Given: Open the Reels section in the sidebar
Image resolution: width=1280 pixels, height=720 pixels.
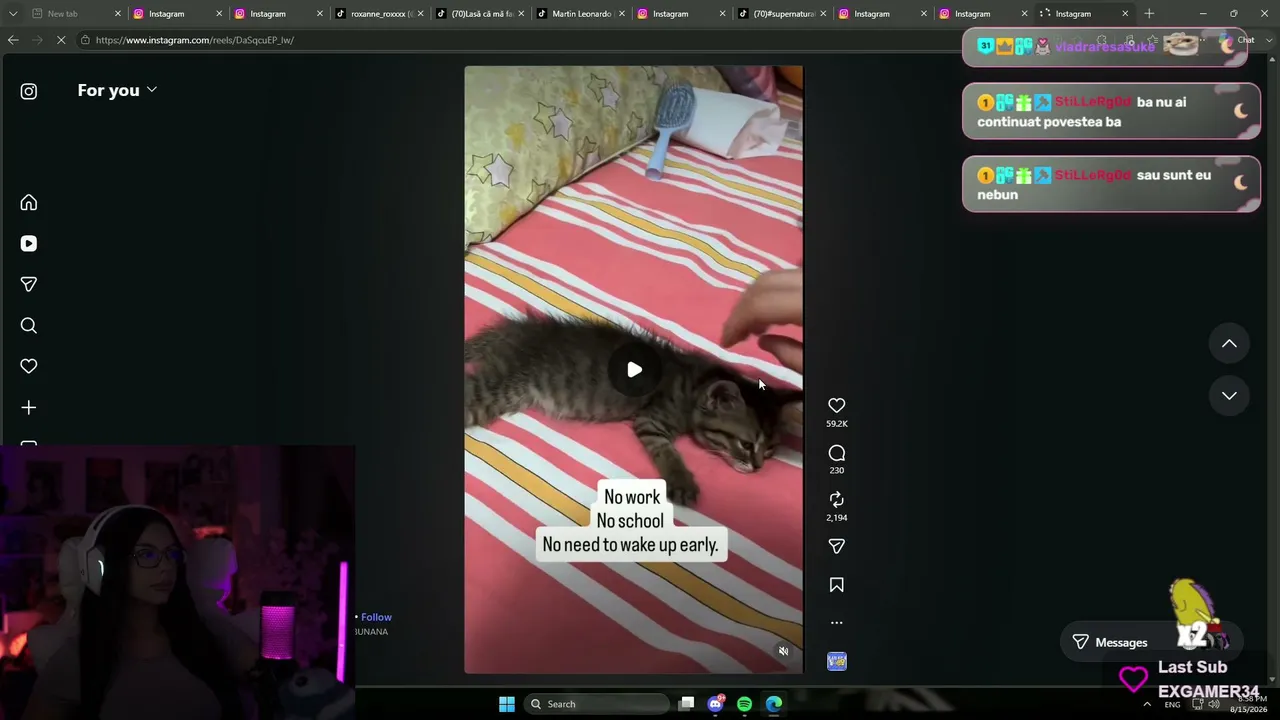Looking at the screenshot, I should tap(29, 244).
